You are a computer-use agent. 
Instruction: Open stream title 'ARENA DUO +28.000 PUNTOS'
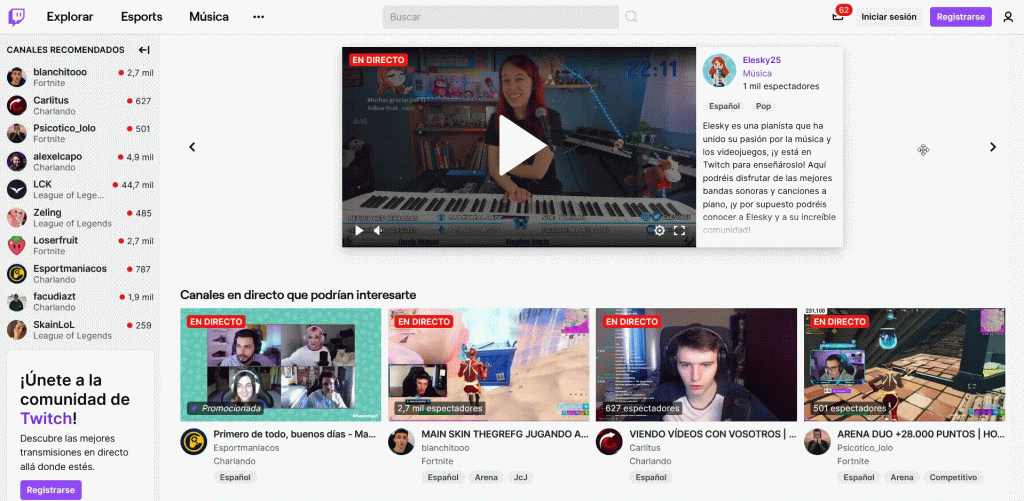pos(921,434)
